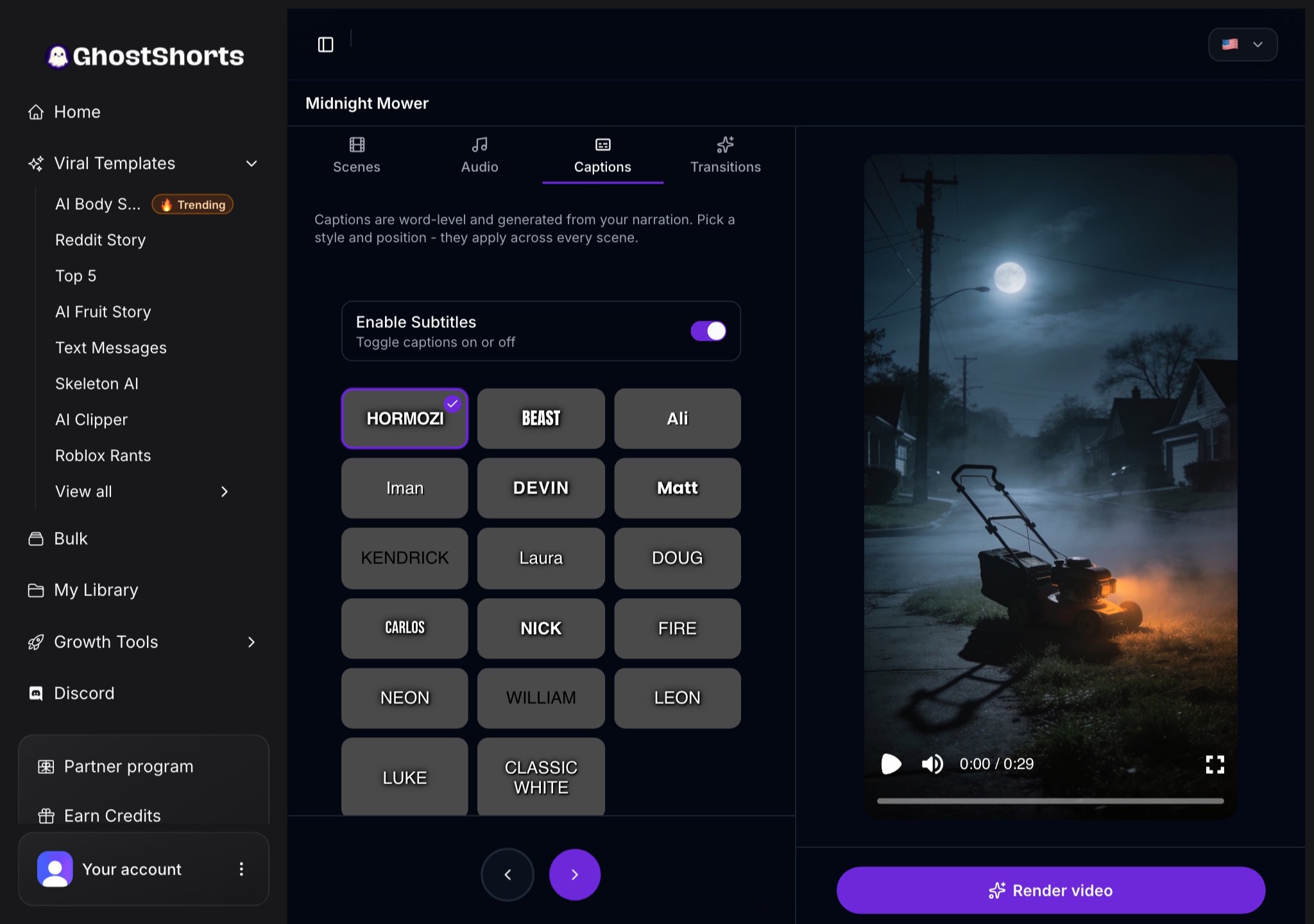Toggle the sidebar panel icon
Image resolution: width=1314 pixels, height=924 pixels.
click(x=326, y=44)
